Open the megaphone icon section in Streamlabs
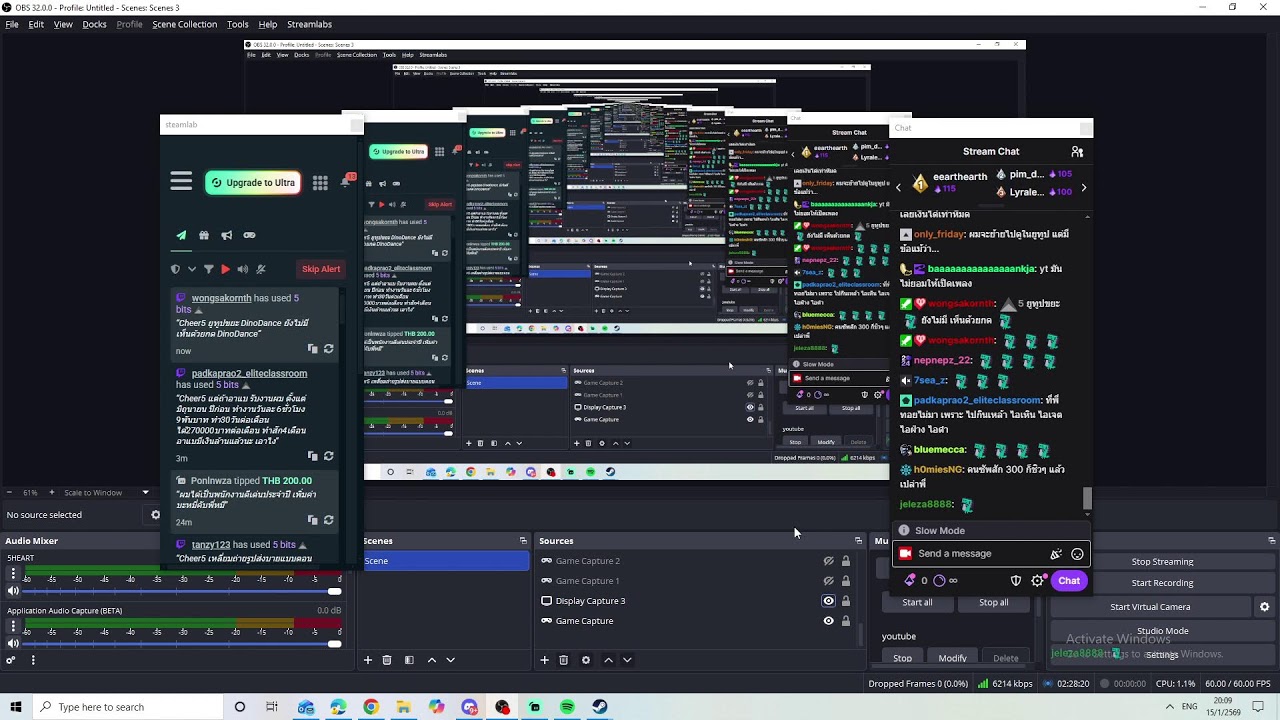Image resolution: width=1280 pixels, height=720 pixels. point(227,236)
